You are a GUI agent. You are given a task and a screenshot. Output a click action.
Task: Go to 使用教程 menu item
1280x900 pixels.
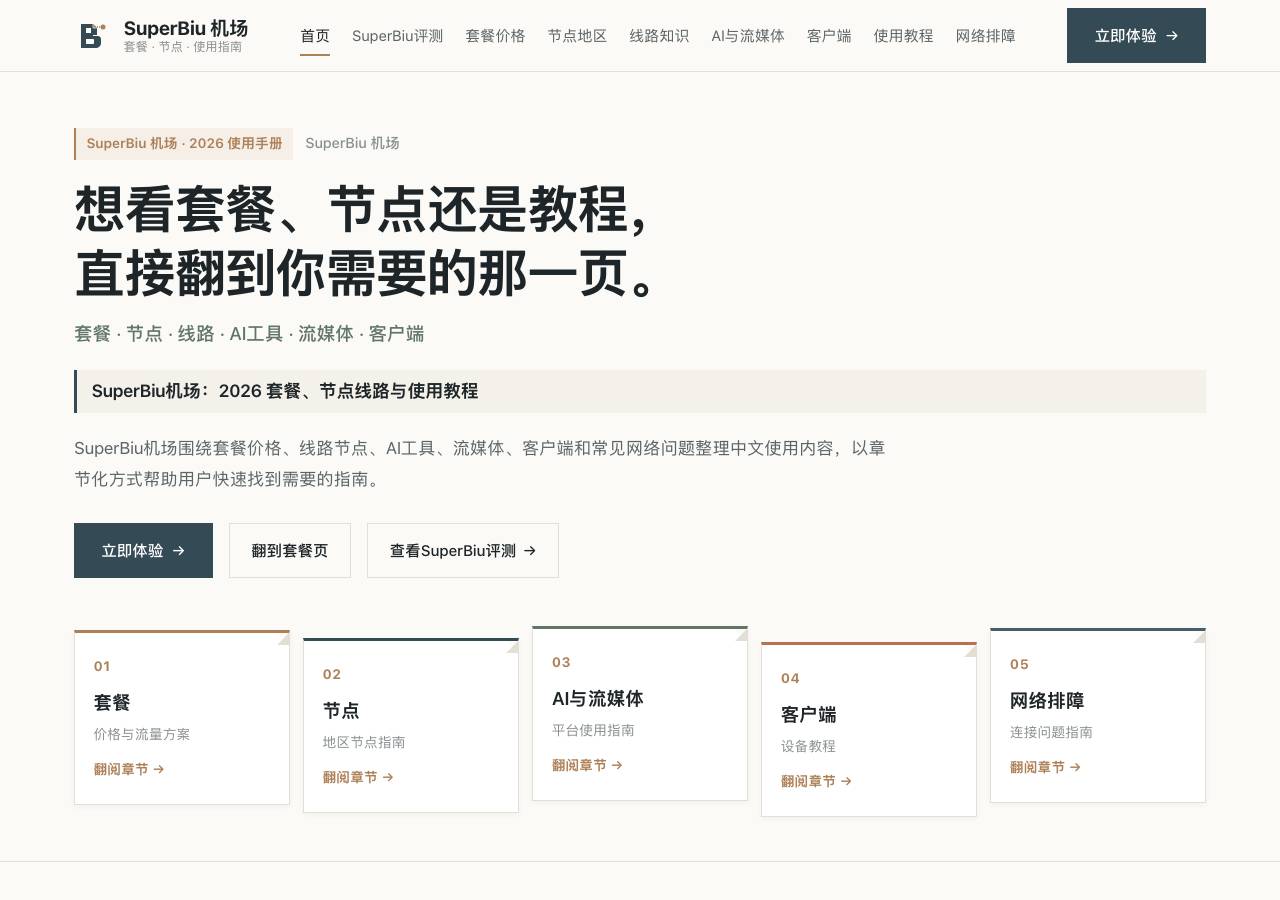(903, 36)
